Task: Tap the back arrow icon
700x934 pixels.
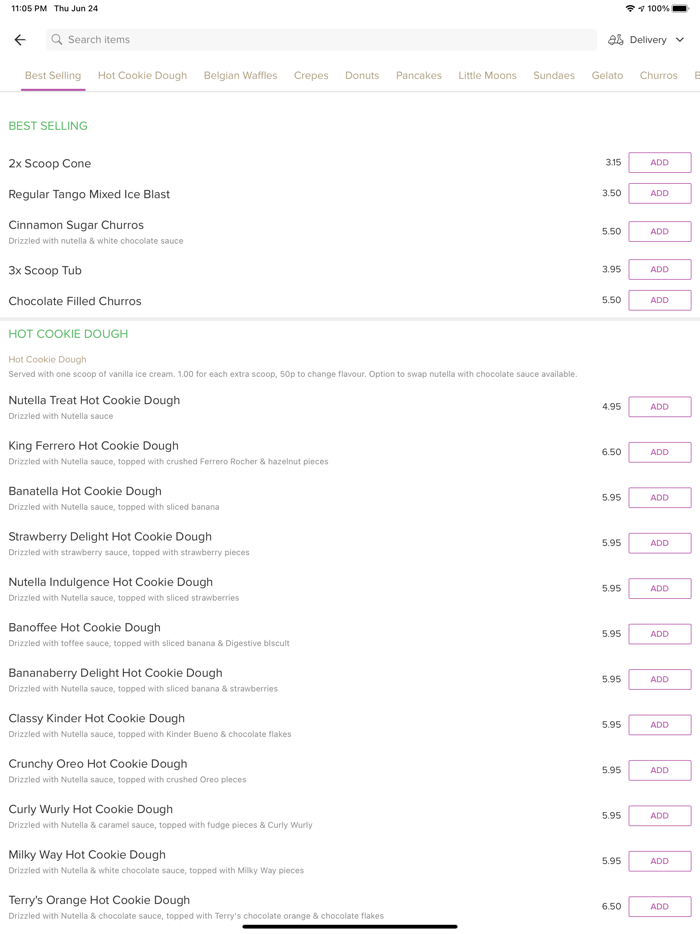Action: point(20,40)
